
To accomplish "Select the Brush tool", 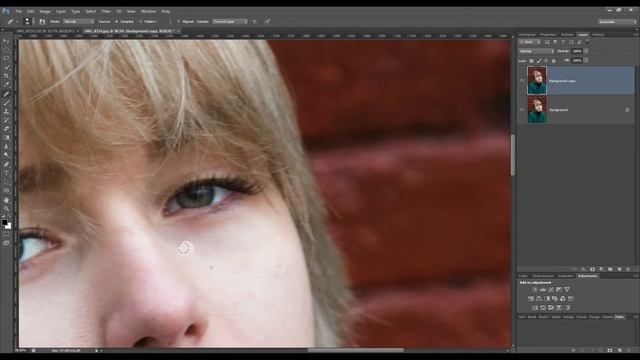I will (6, 102).
